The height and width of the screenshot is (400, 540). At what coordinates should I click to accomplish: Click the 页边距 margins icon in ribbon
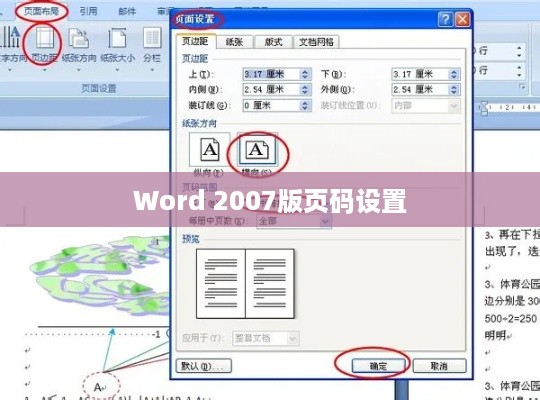click(x=44, y=39)
